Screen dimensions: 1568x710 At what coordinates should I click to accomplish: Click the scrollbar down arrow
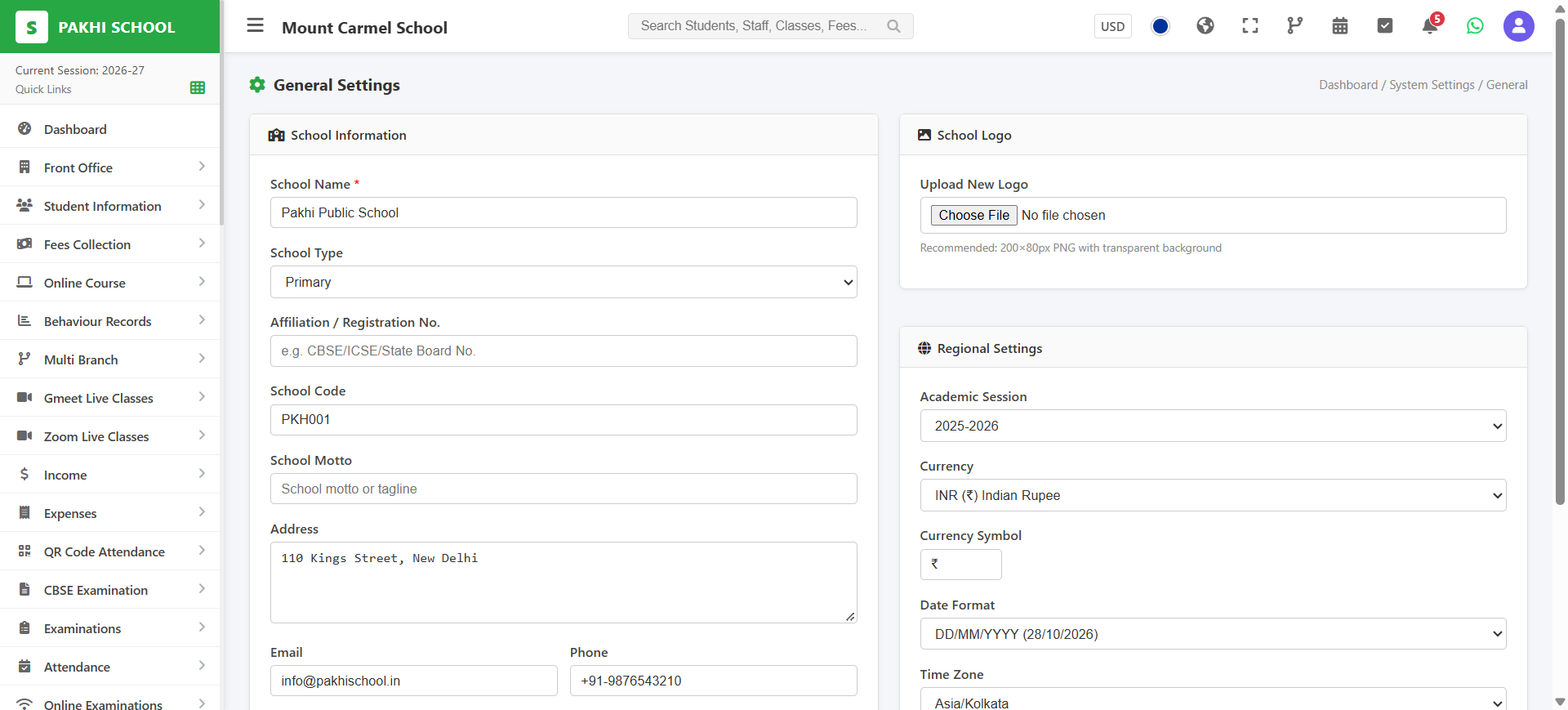tap(1560, 702)
